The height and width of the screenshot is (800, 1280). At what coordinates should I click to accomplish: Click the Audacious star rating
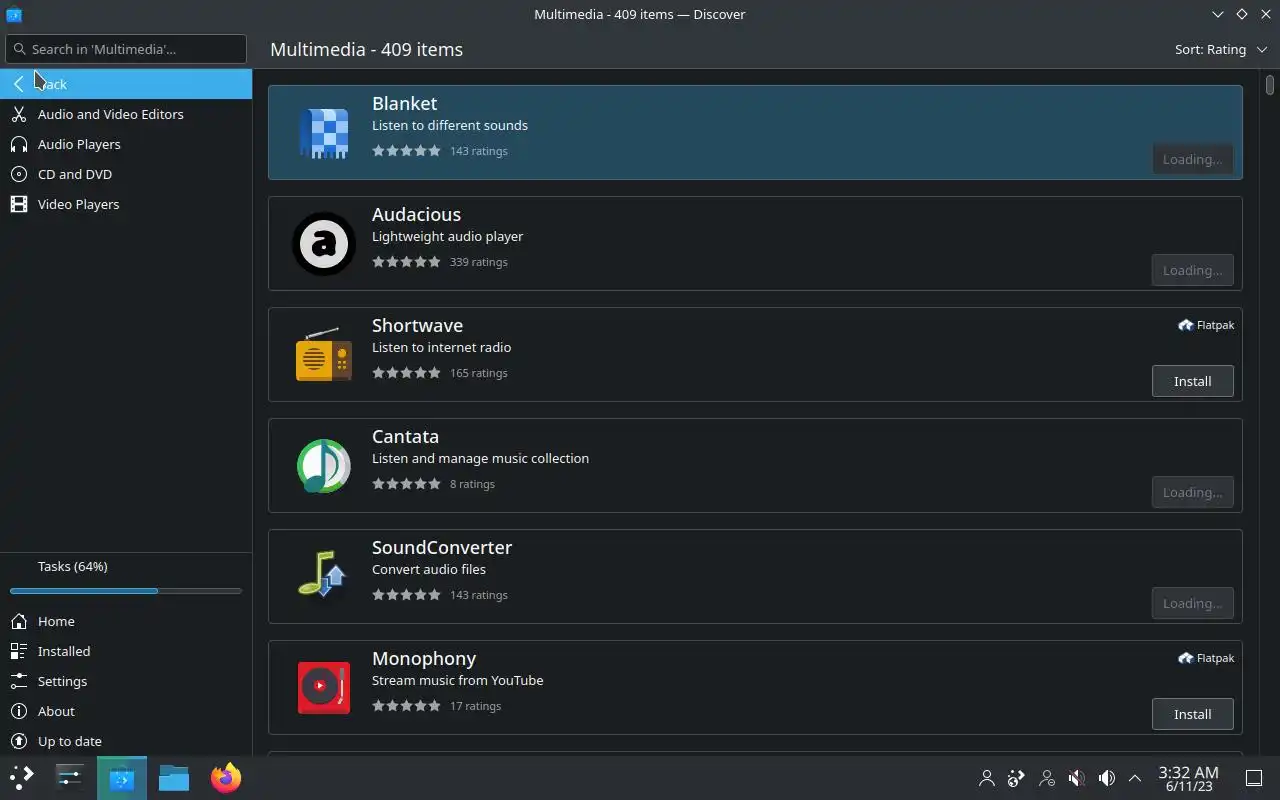tap(406, 262)
